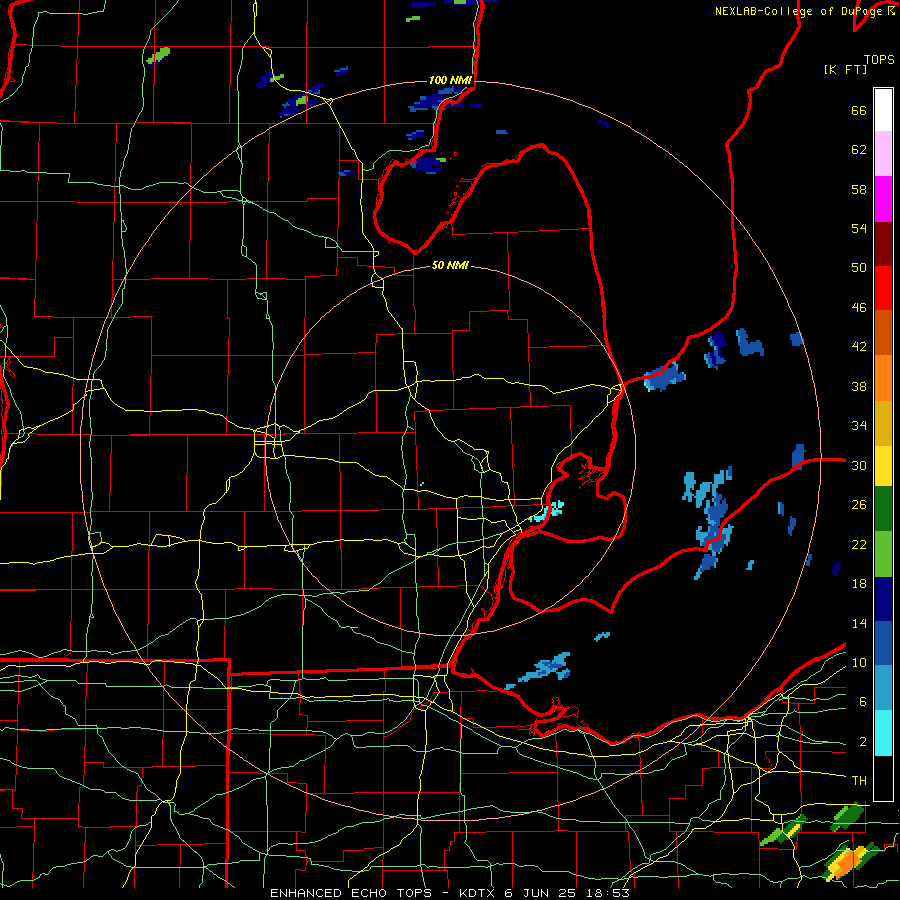Select the magenta color band in legend
Viewport: 900px width, 900px height.
pos(883,199)
